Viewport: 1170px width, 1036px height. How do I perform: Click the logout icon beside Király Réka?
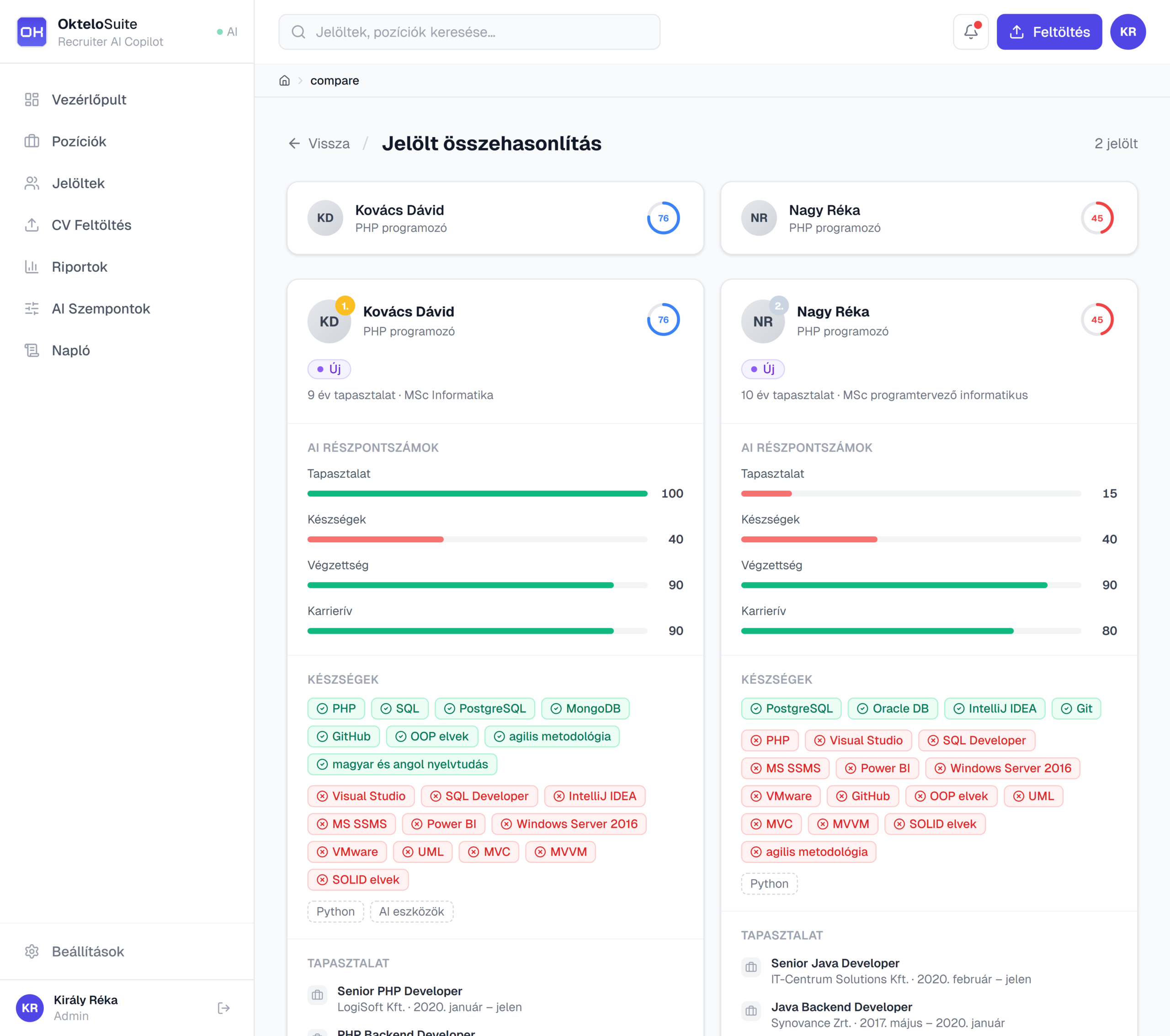click(224, 1007)
